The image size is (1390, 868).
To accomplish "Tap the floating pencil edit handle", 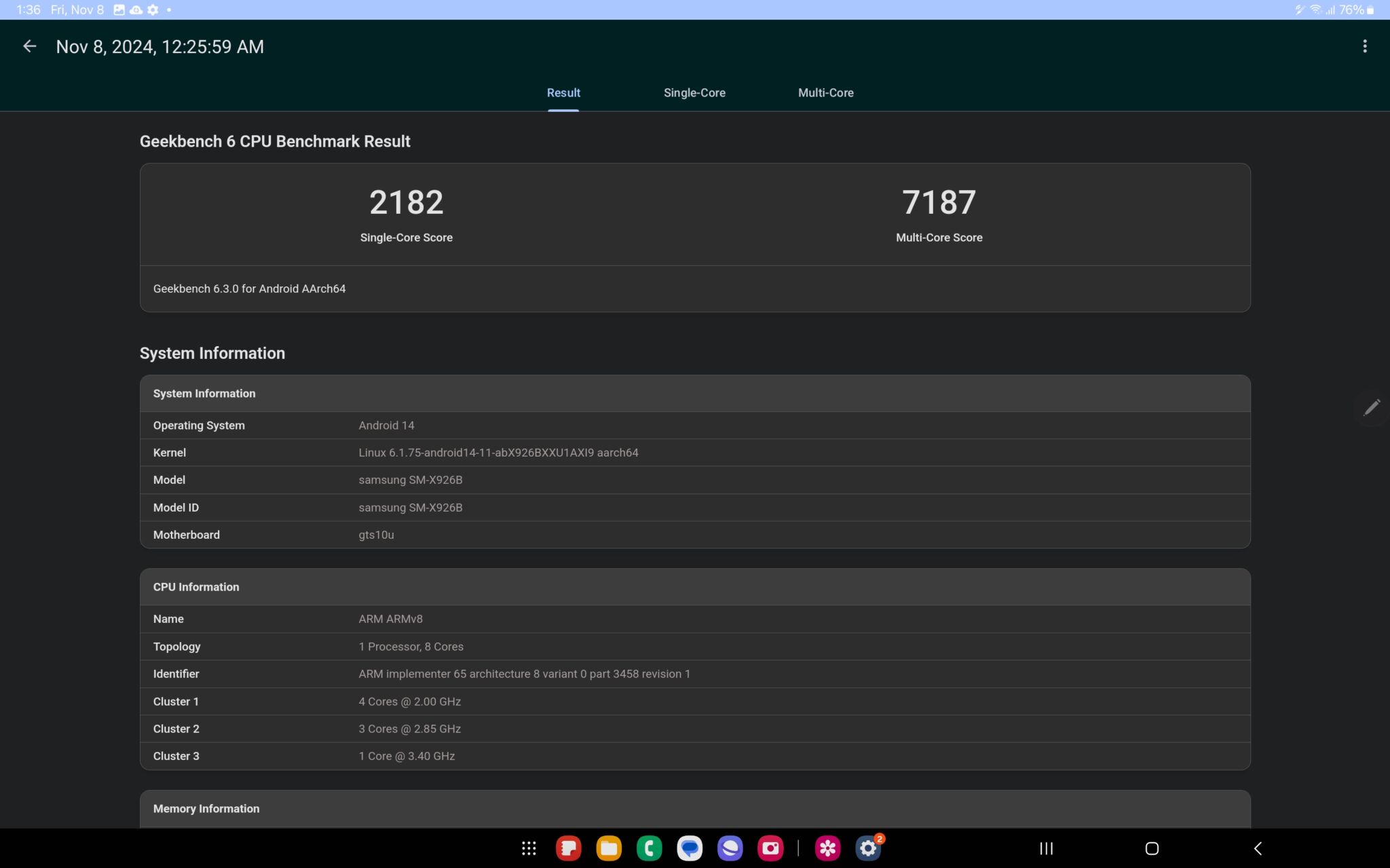I will pyautogui.click(x=1372, y=407).
